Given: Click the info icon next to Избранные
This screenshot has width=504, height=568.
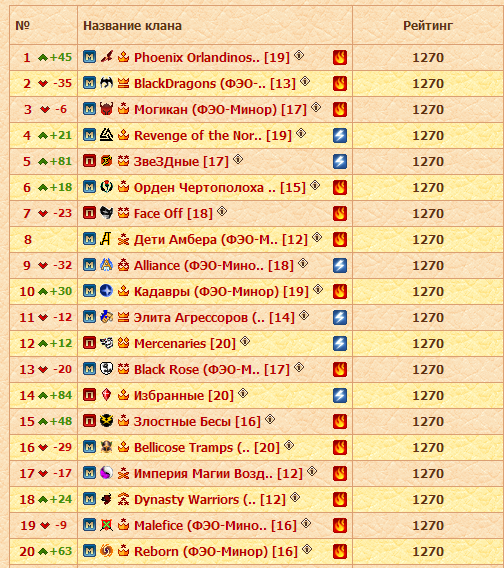Looking at the screenshot, I should [243, 393].
